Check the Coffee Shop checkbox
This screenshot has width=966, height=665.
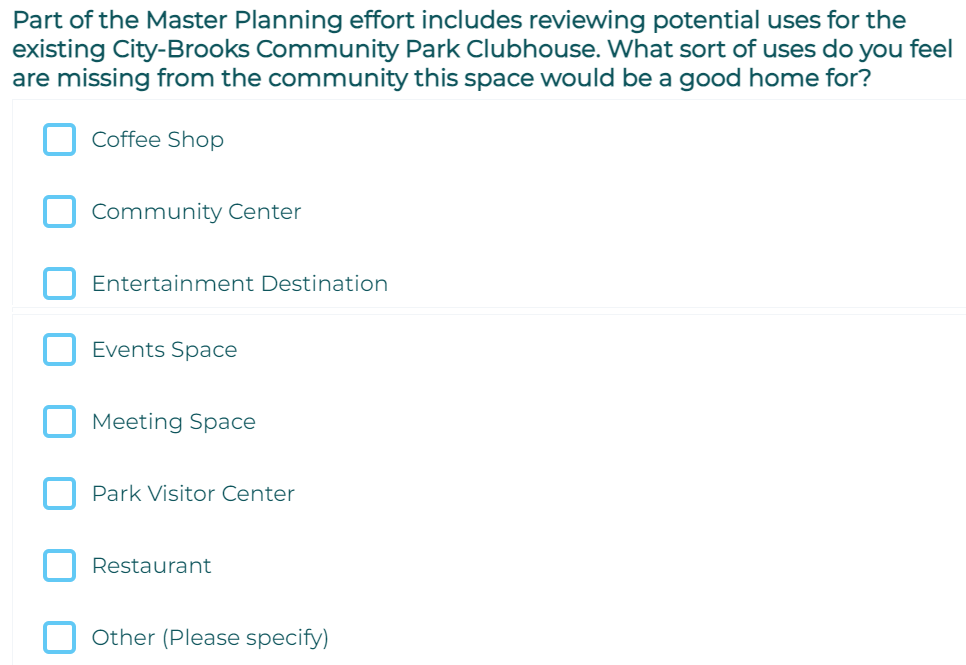(59, 140)
